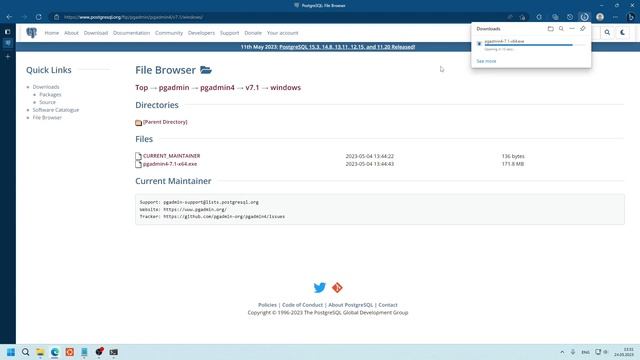Open taskbar Search
The height and width of the screenshot is (360, 640).
[x=25, y=352]
